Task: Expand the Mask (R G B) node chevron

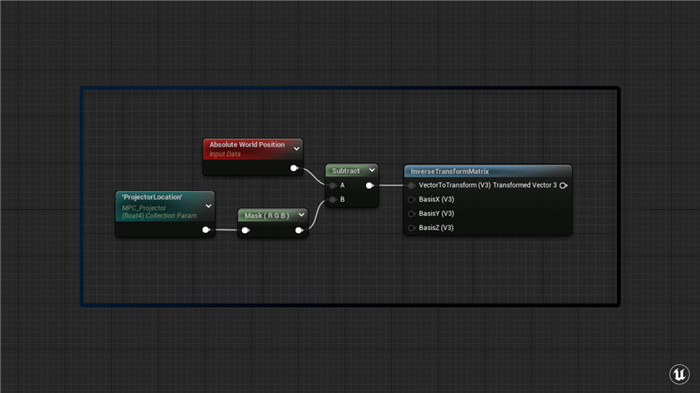Action: 301,215
